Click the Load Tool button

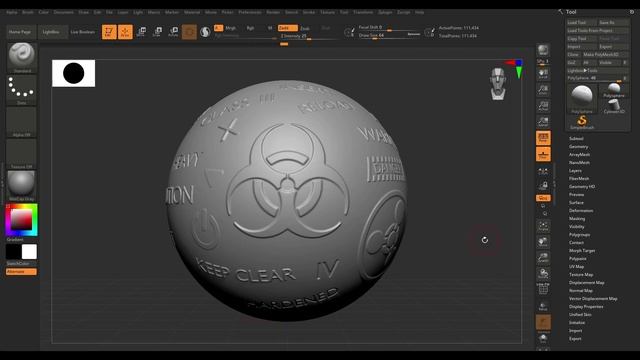click(581, 22)
